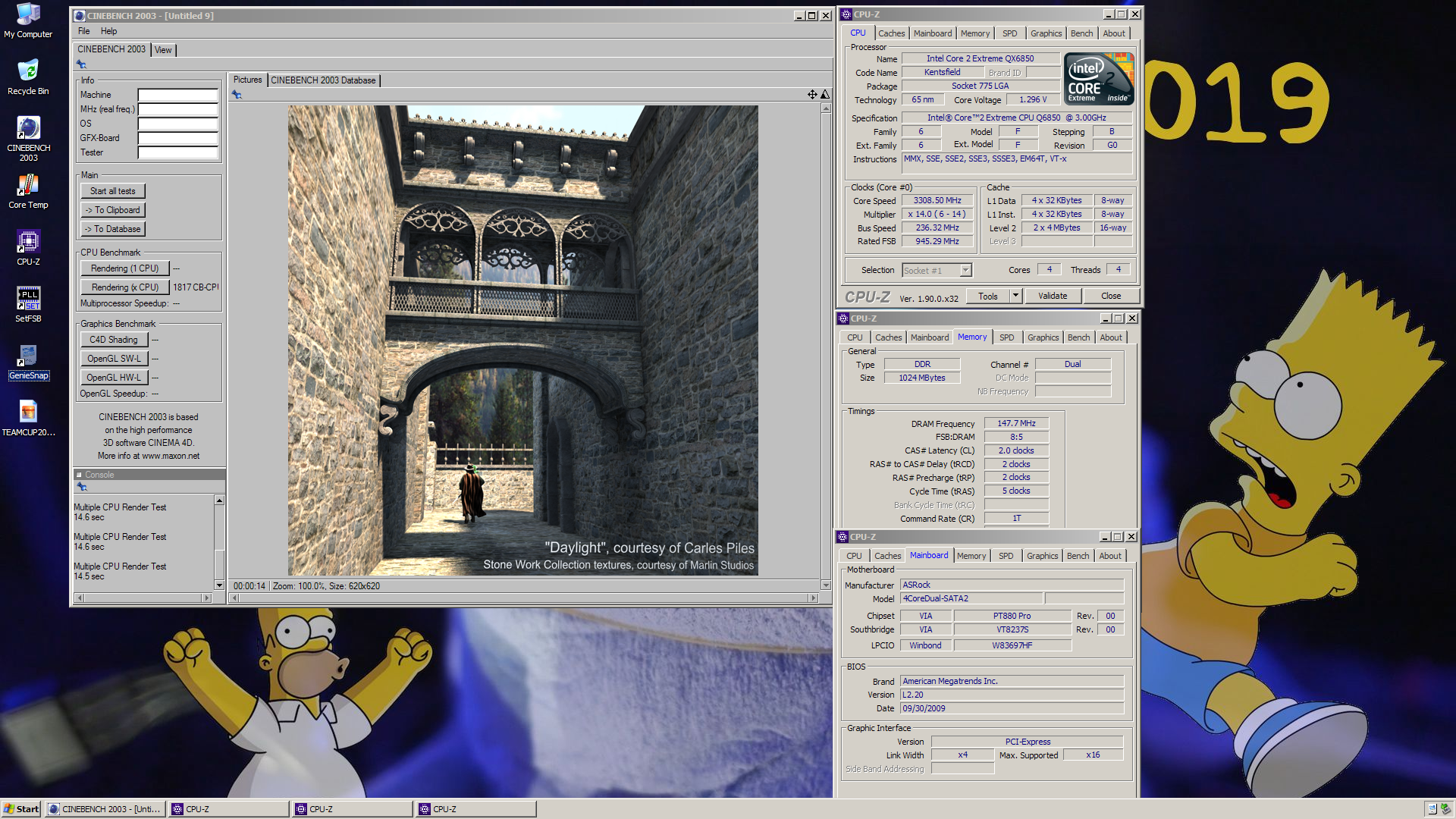
Task: Open File menu in CINEBENCH
Action: 83,31
